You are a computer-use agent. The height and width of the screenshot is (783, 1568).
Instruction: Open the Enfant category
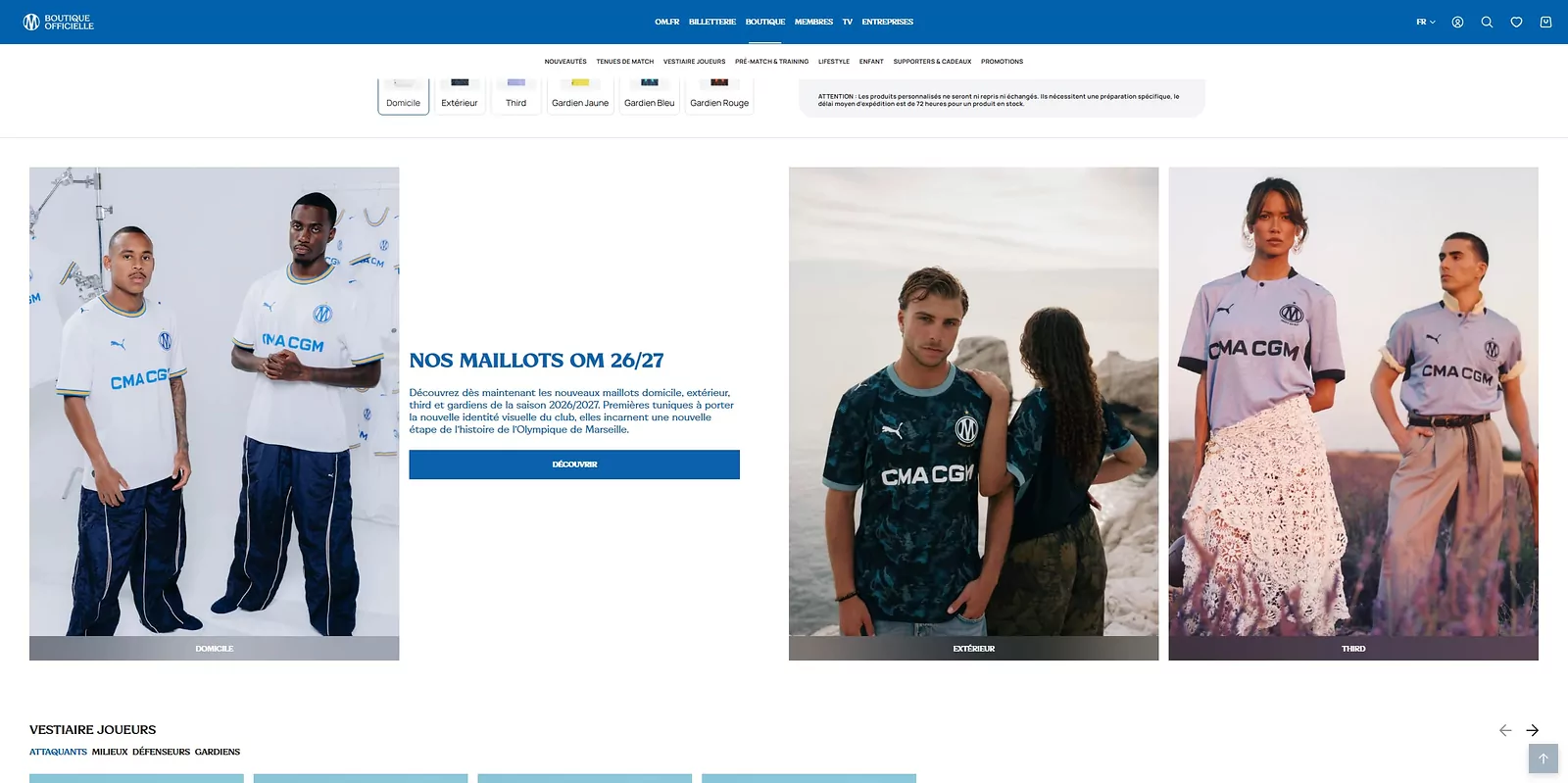pos(871,62)
